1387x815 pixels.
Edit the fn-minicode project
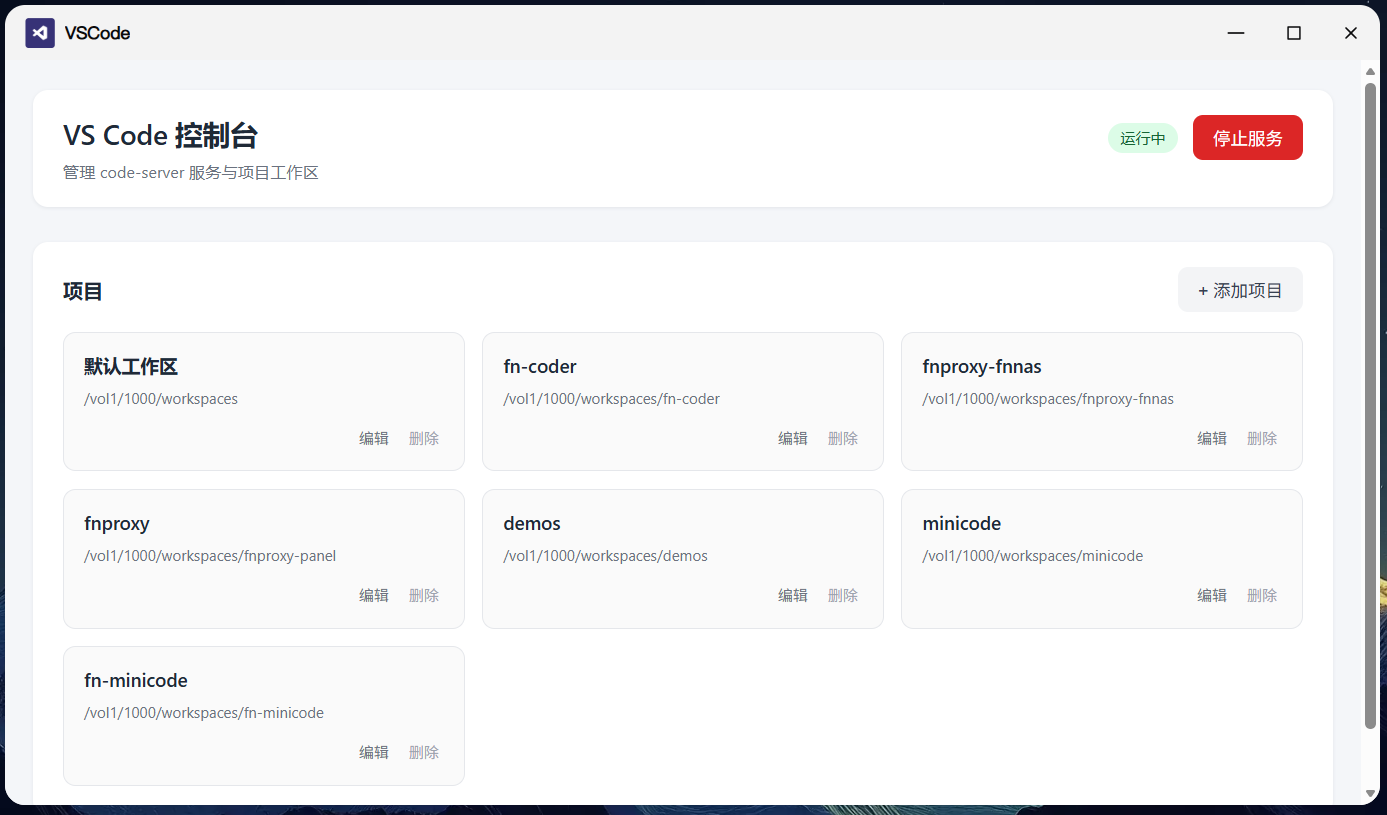(374, 752)
